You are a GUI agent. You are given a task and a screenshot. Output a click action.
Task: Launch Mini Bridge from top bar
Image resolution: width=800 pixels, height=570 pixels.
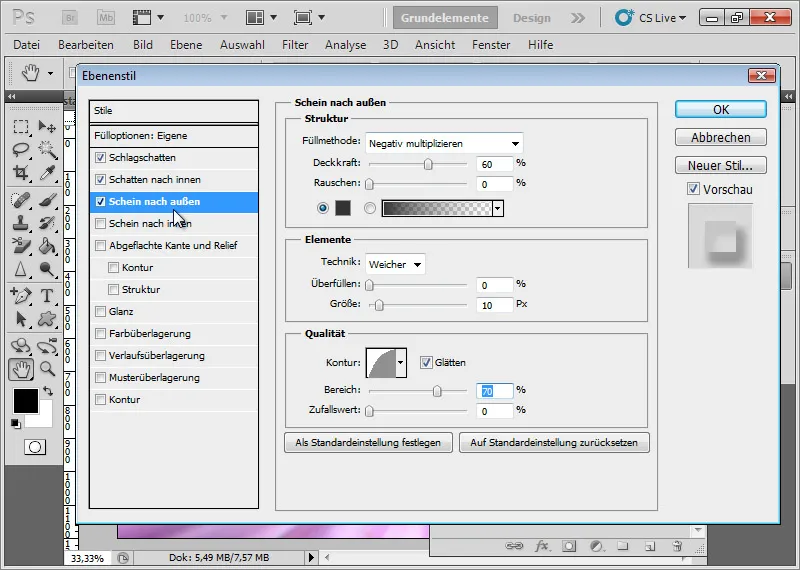click(x=106, y=18)
